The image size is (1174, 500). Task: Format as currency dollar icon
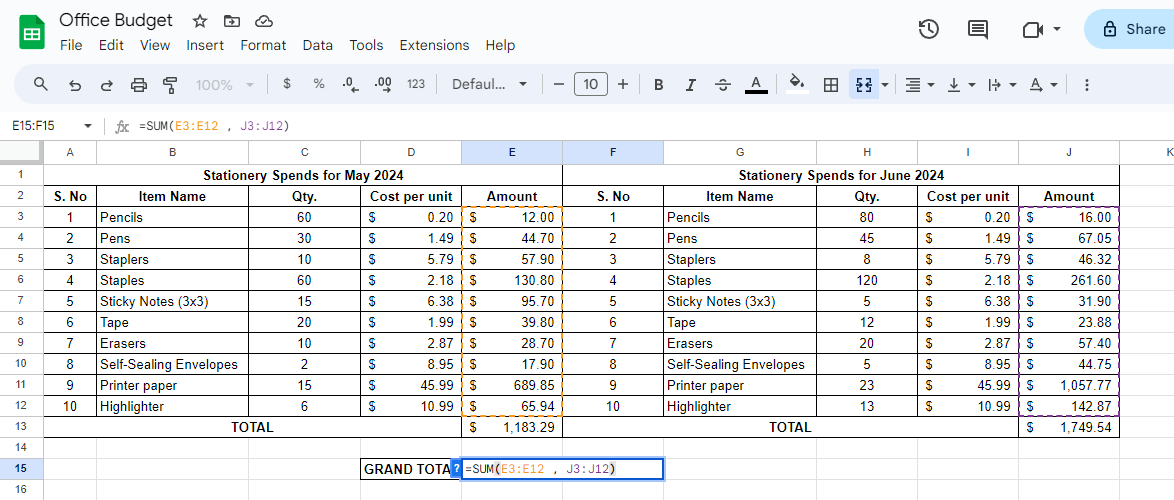point(287,85)
